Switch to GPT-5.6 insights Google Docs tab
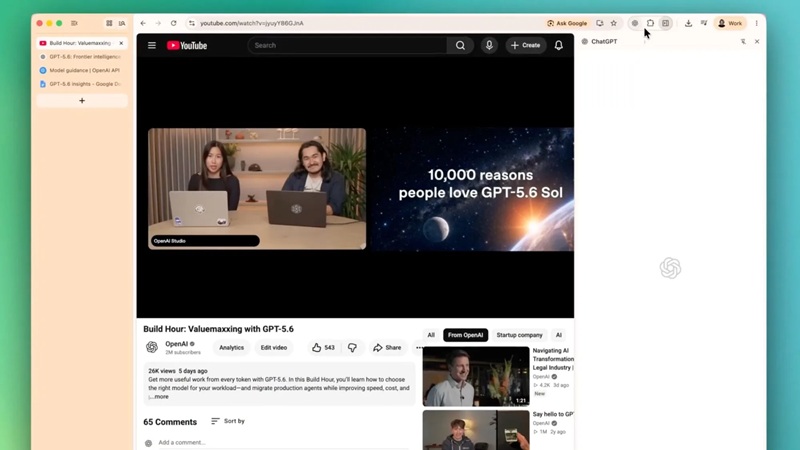The image size is (800, 450). [82, 84]
